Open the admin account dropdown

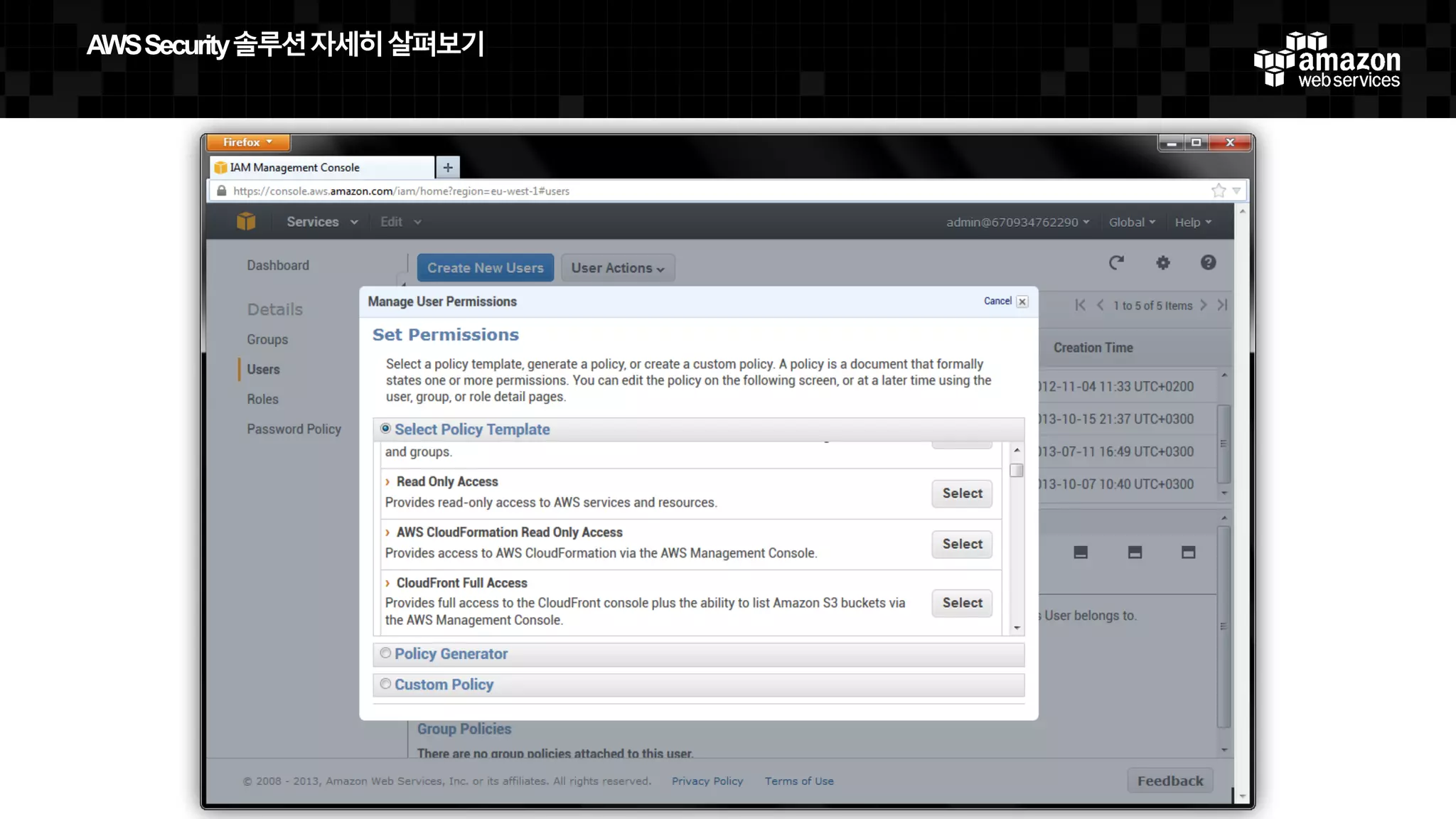(x=1017, y=223)
